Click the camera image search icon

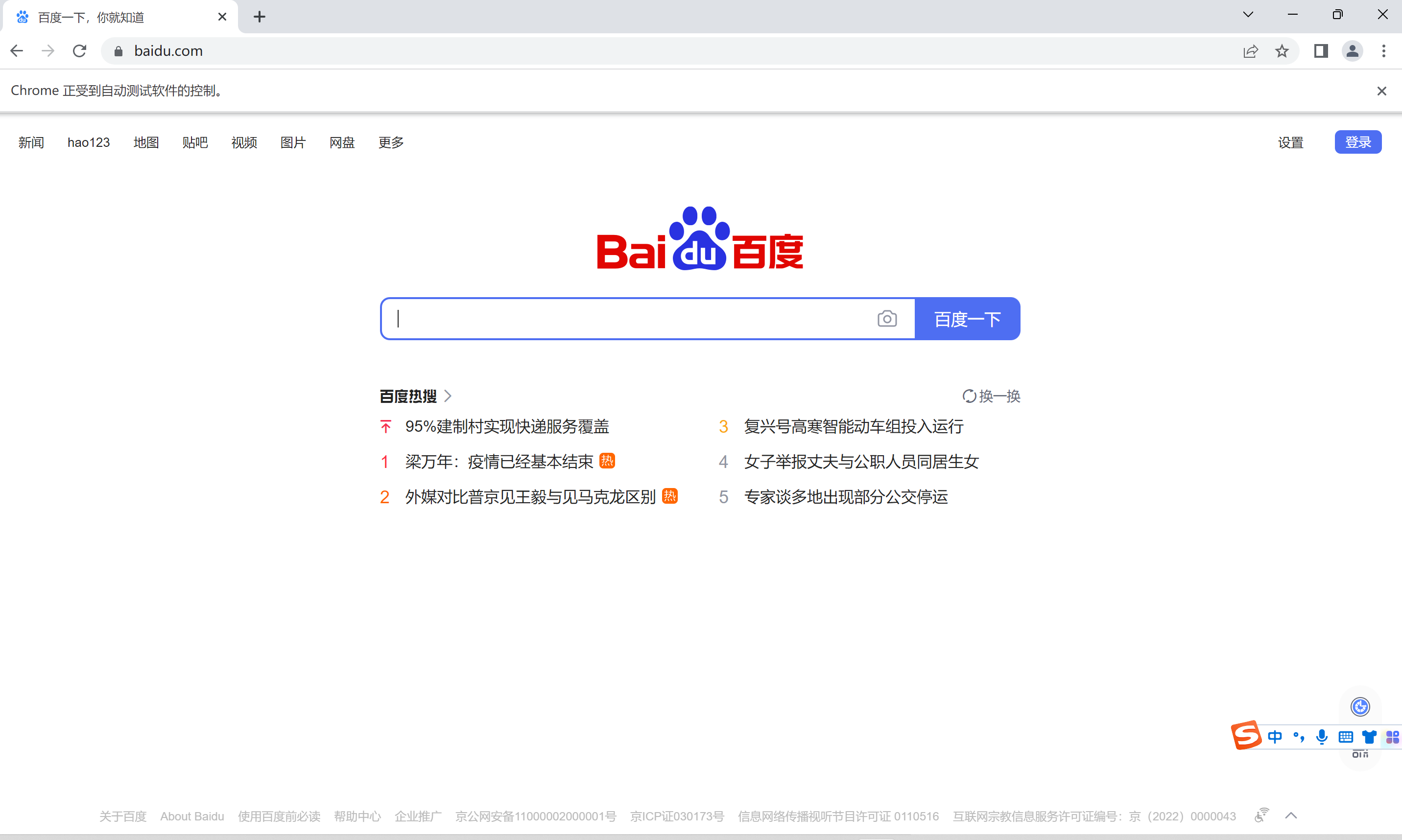[887, 319]
